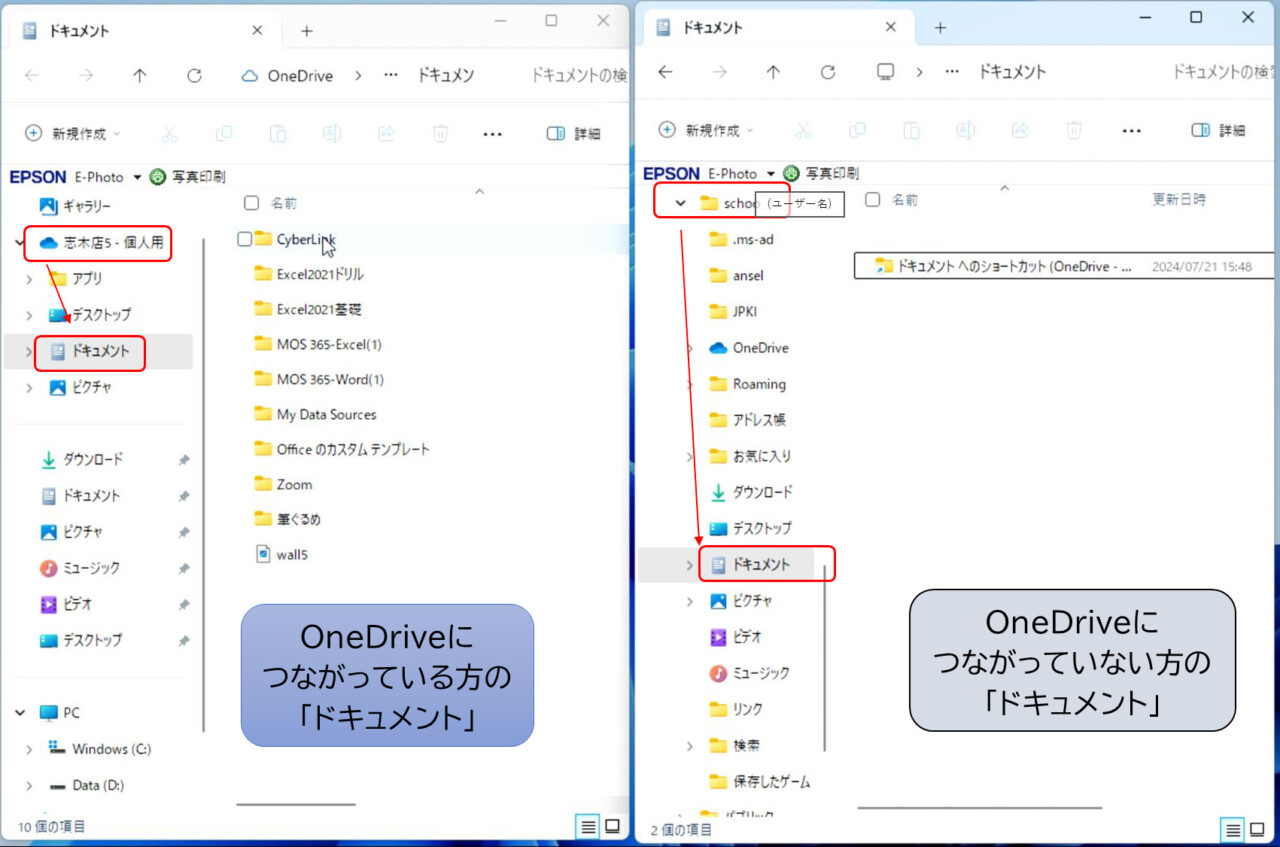The width and height of the screenshot is (1280, 847).
Task: Click Share icon in right window toolbar
Action: coord(1020,130)
